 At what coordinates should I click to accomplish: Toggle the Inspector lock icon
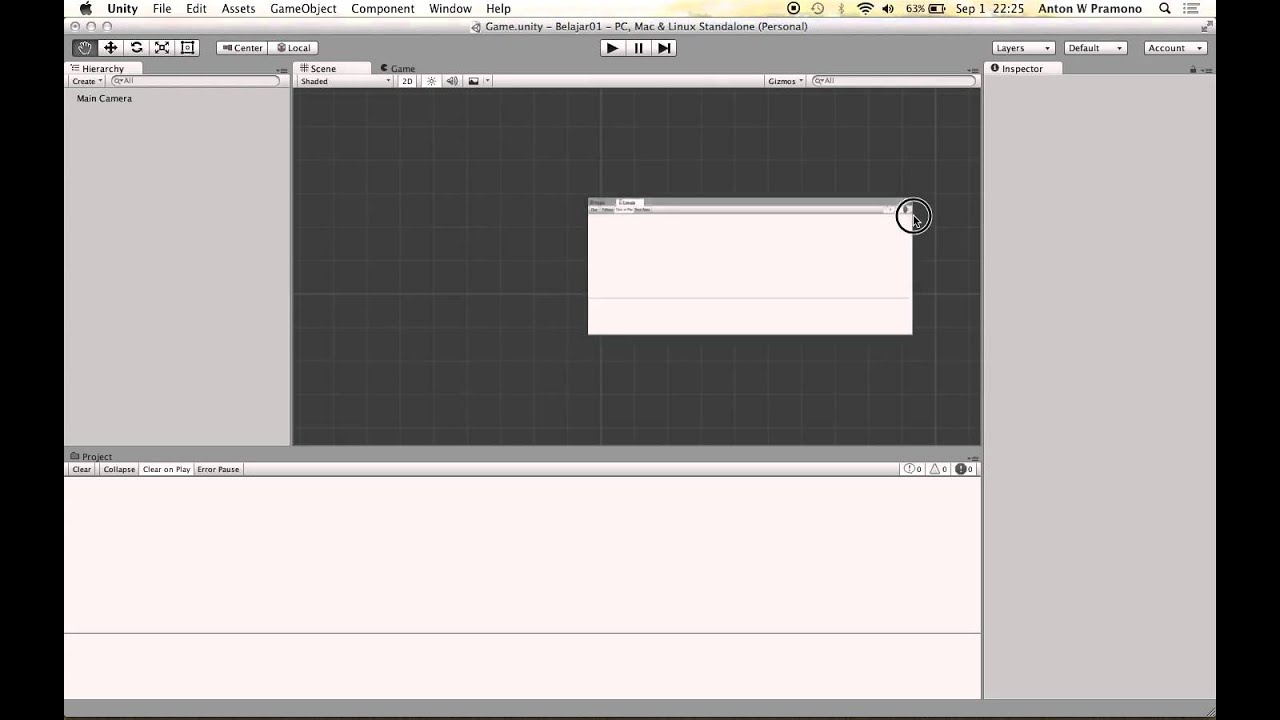click(1193, 70)
